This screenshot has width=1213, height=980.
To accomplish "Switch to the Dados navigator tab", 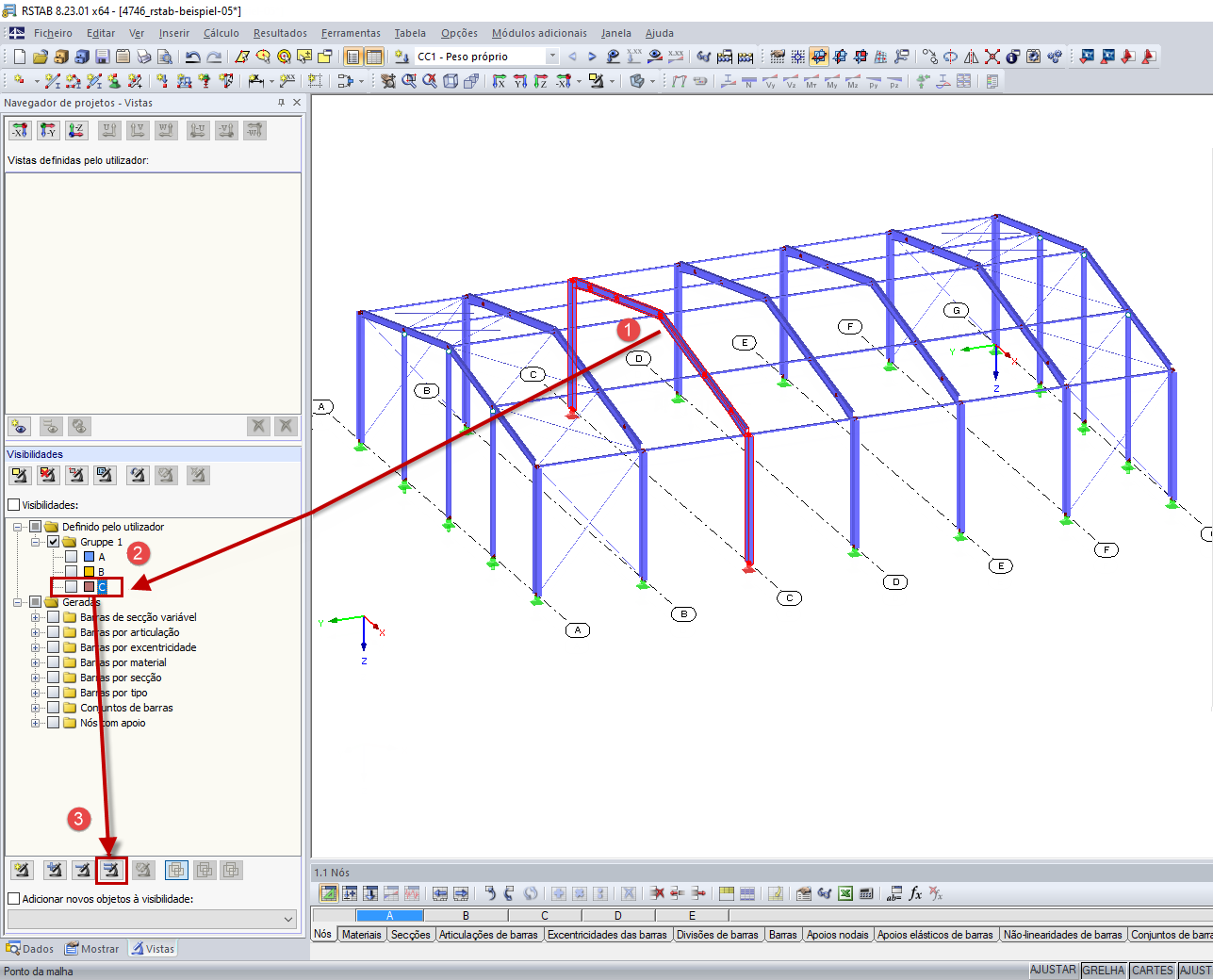I will click(x=30, y=949).
